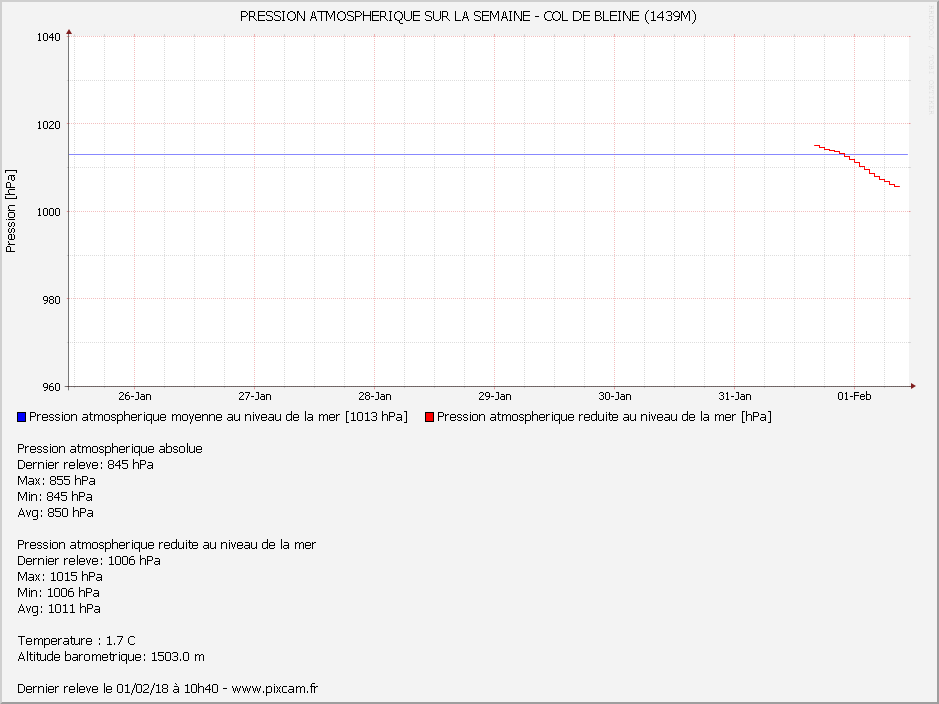Screen dimensions: 939x704
Task: Click the blue legend color square
Action: tap(22, 417)
